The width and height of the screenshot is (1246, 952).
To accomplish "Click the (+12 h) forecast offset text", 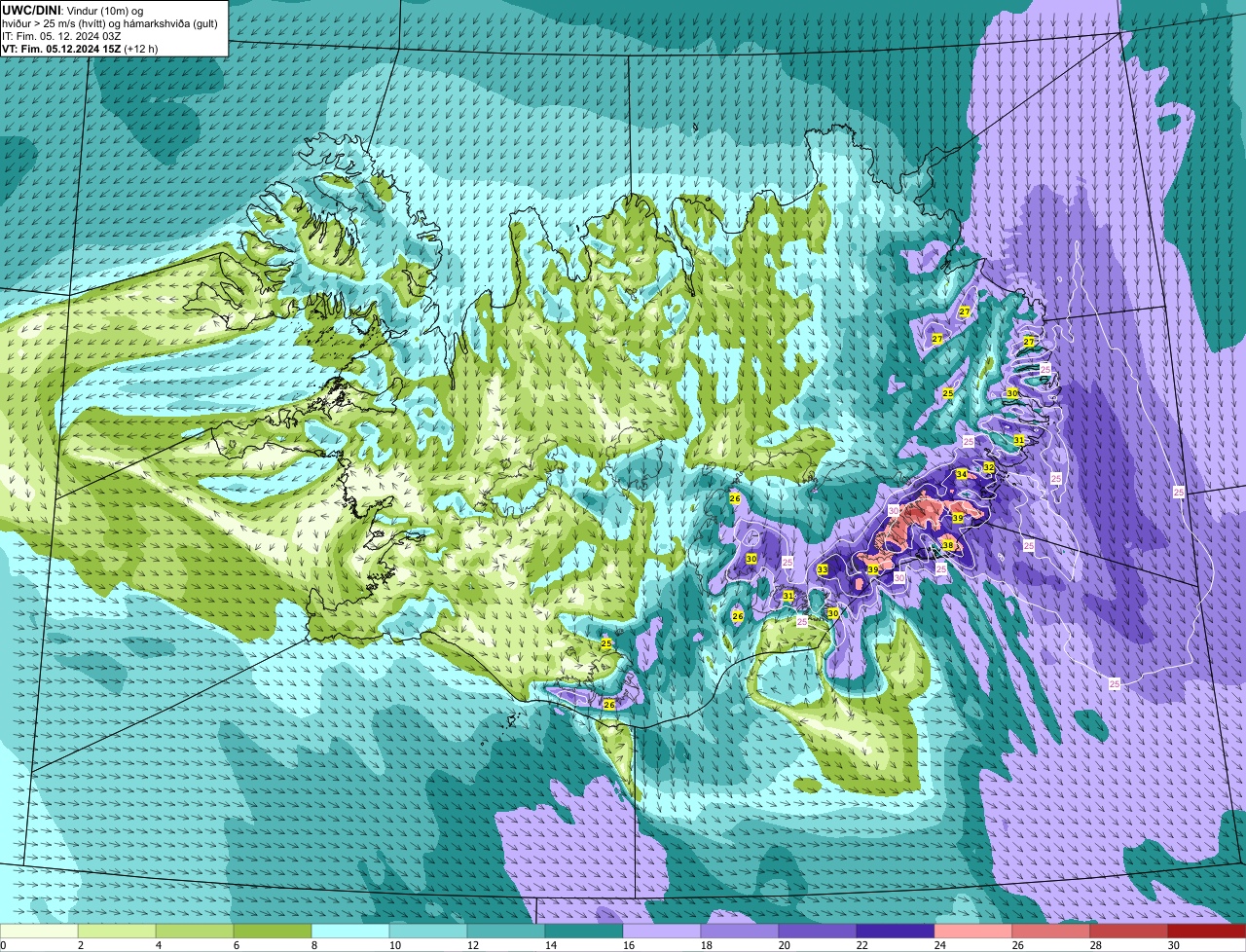I will [140, 49].
